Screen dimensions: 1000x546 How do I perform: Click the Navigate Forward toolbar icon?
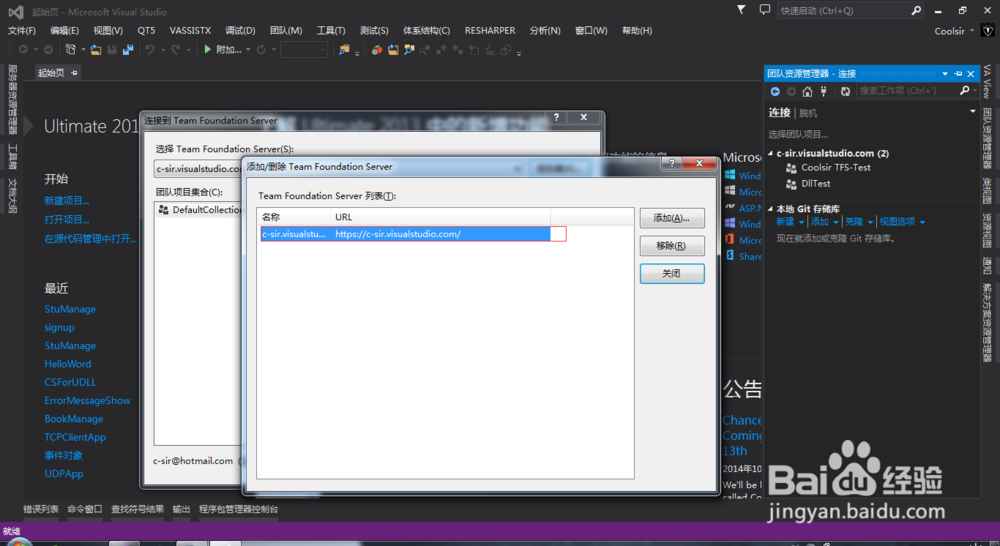48,49
